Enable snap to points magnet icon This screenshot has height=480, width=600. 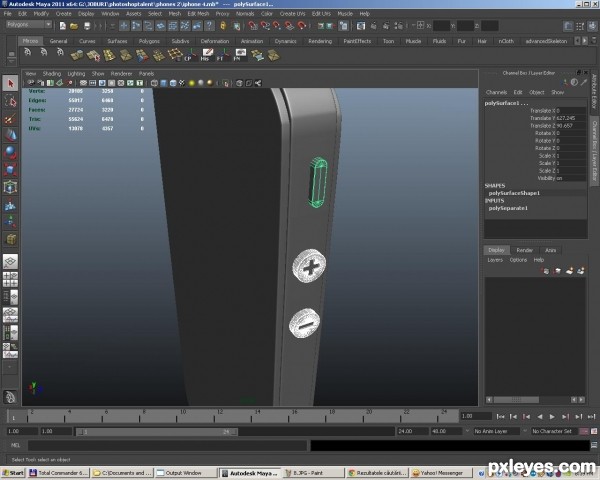[x=277, y=26]
